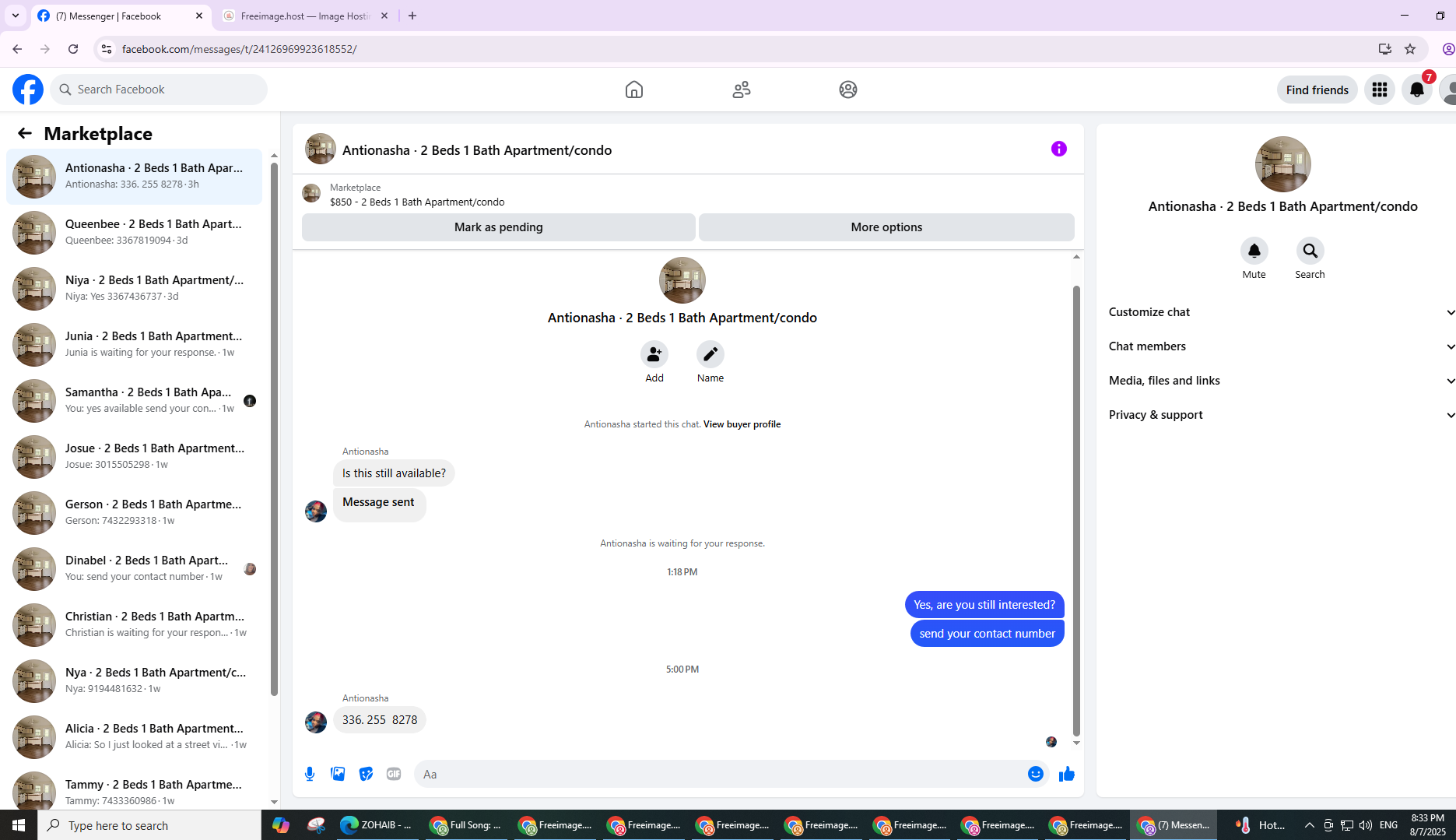Send a thumbs-up like
1456x840 pixels.
coord(1067,774)
